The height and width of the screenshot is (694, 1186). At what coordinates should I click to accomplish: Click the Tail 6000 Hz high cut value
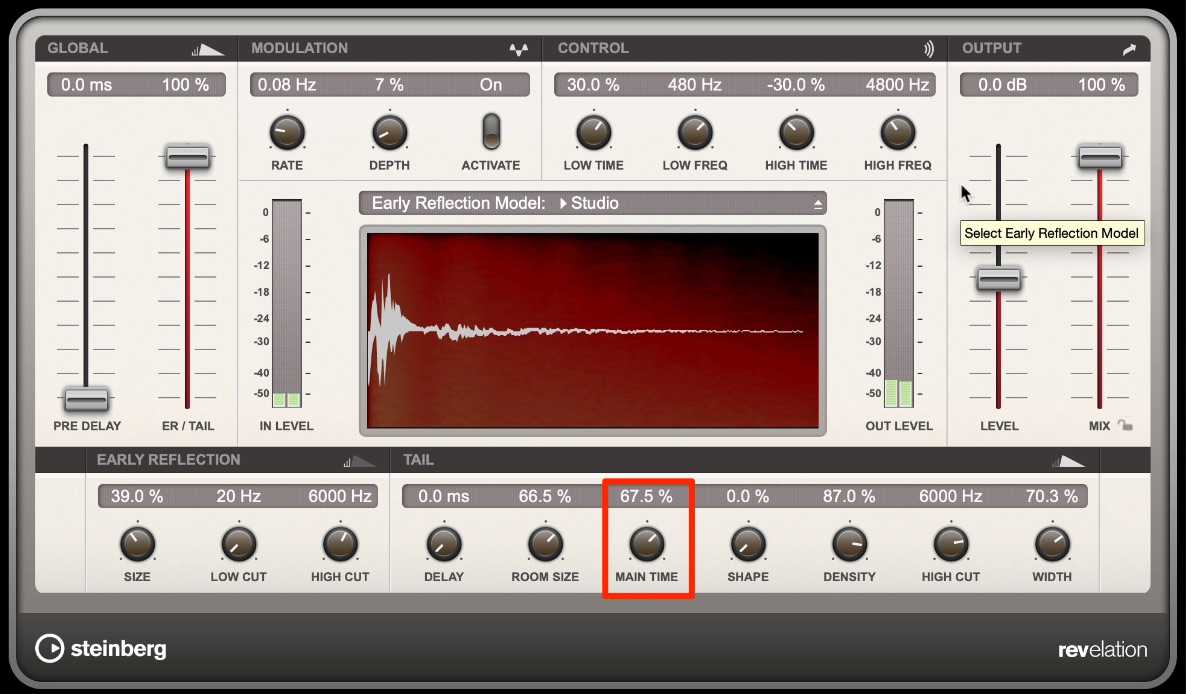[951, 496]
